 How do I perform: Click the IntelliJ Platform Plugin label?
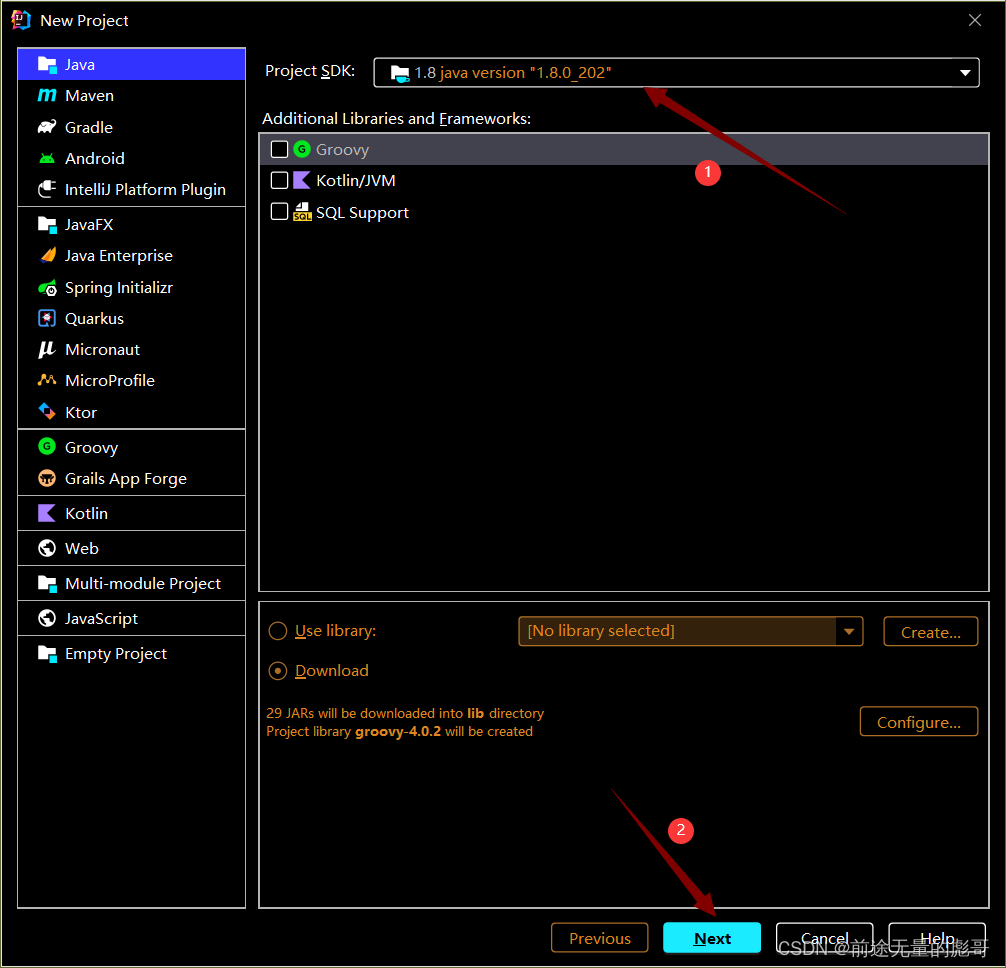pyautogui.click(x=145, y=190)
